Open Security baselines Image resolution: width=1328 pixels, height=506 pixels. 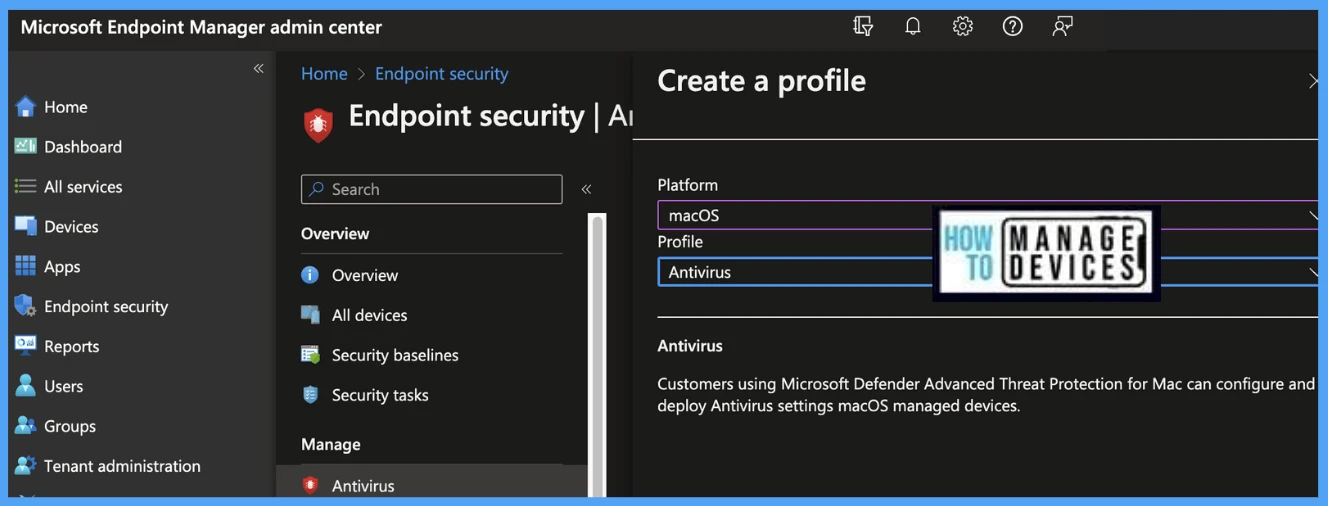[395, 355]
